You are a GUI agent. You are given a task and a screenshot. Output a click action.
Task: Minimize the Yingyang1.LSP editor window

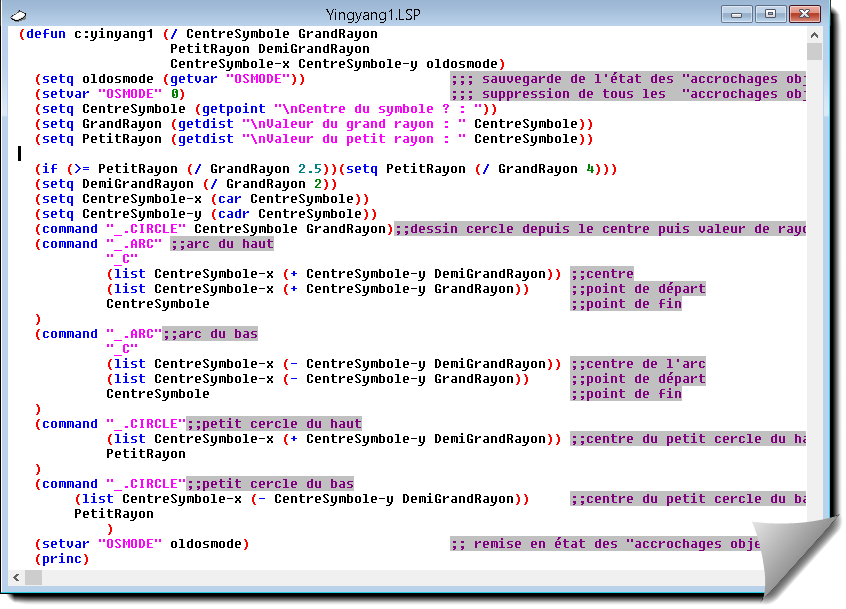[x=738, y=14]
